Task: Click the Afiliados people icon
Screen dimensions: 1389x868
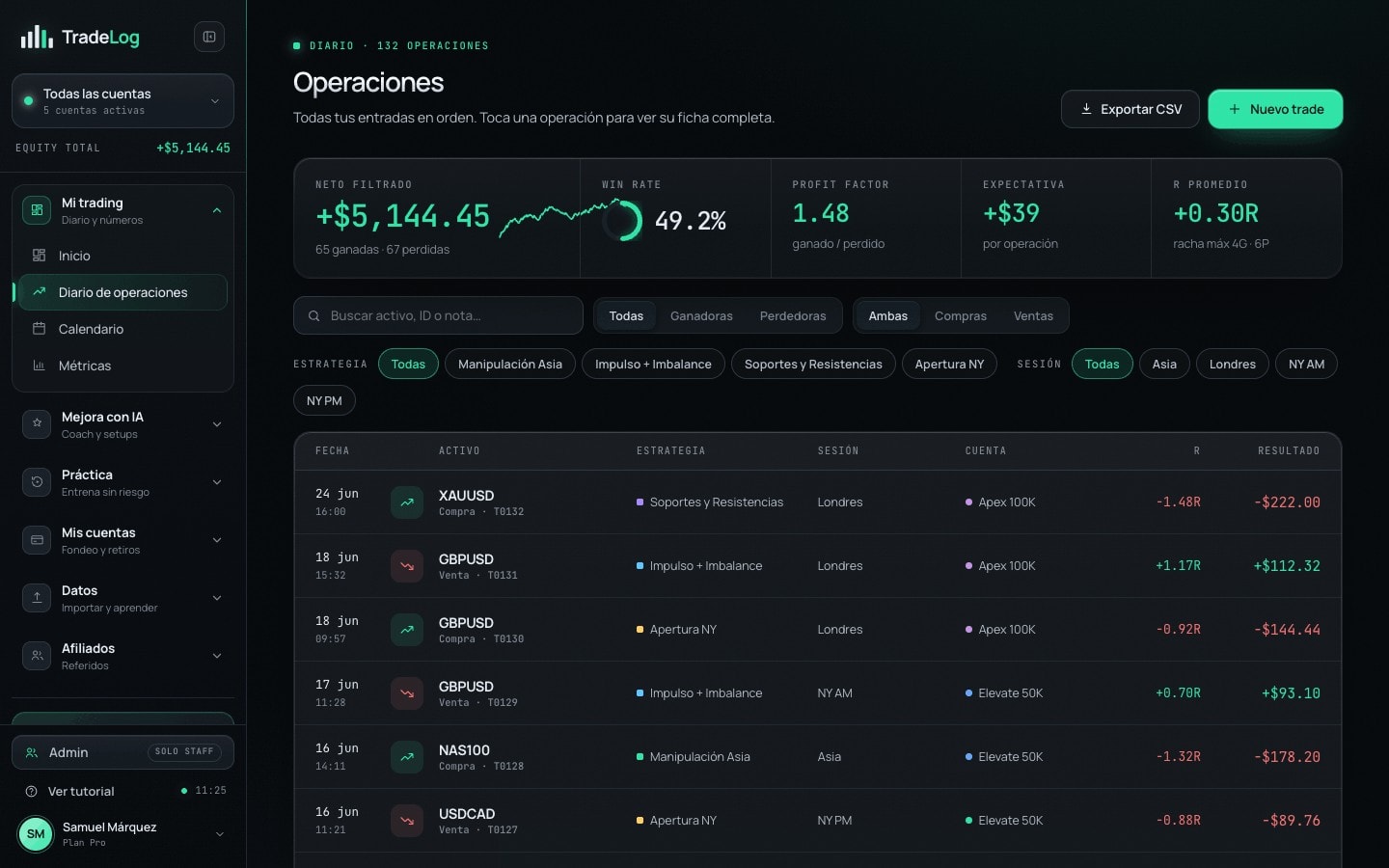Action: click(37, 656)
